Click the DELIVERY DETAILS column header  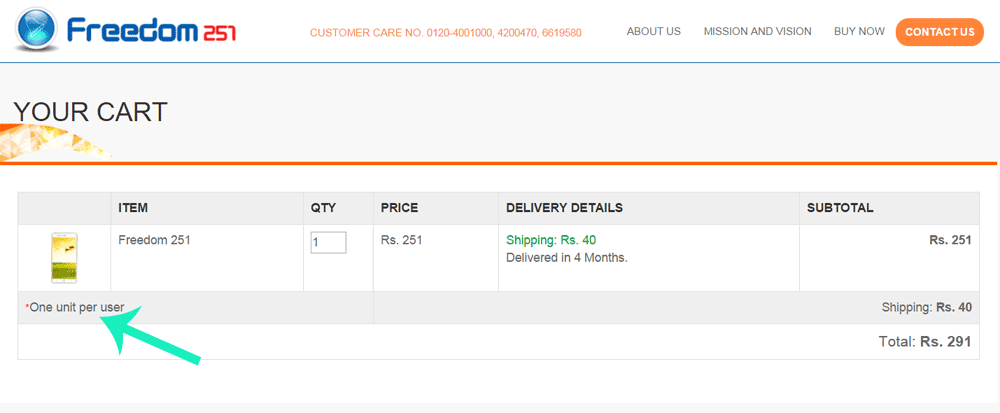[x=564, y=208]
